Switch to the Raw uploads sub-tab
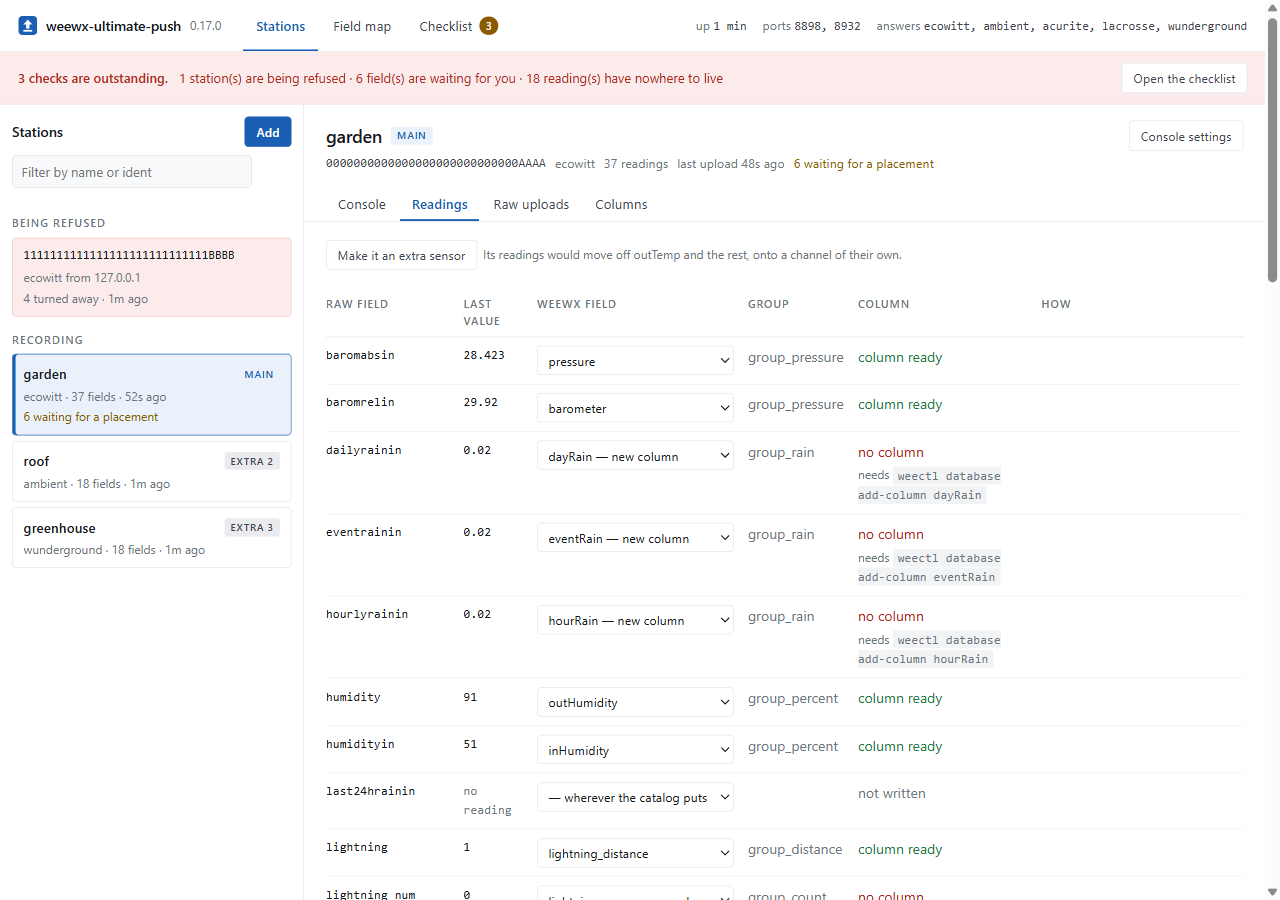 pyautogui.click(x=531, y=205)
